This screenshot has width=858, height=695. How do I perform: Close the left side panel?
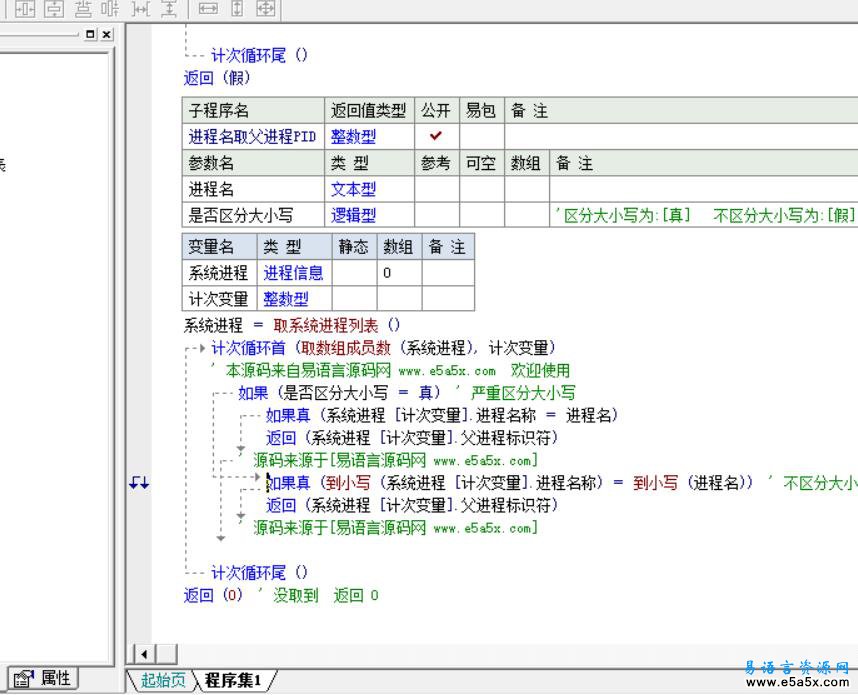(x=107, y=34)
